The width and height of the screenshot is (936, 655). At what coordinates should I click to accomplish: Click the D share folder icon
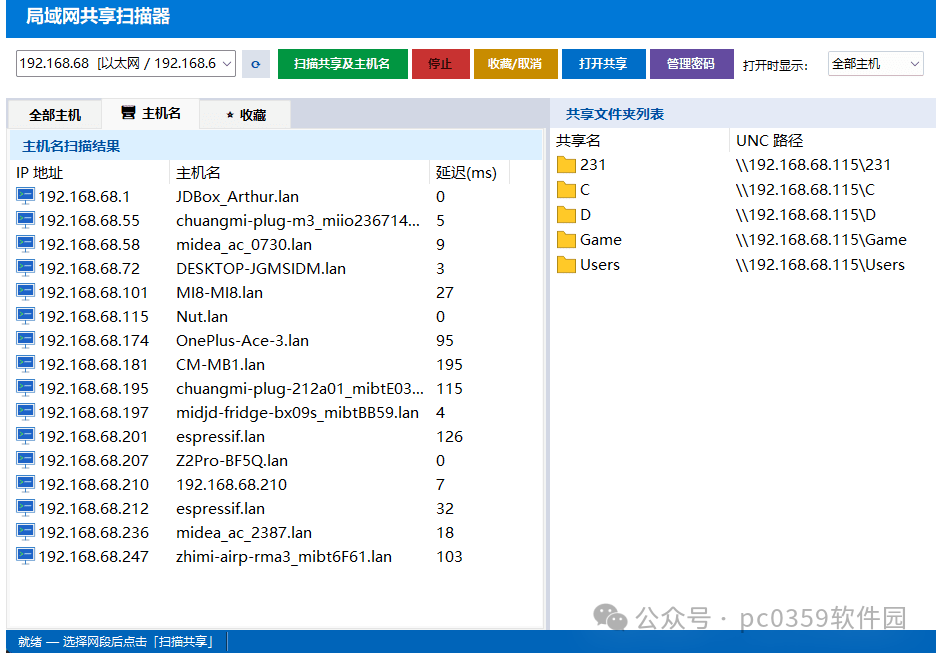pyautogui.click(x=566, y=215)
